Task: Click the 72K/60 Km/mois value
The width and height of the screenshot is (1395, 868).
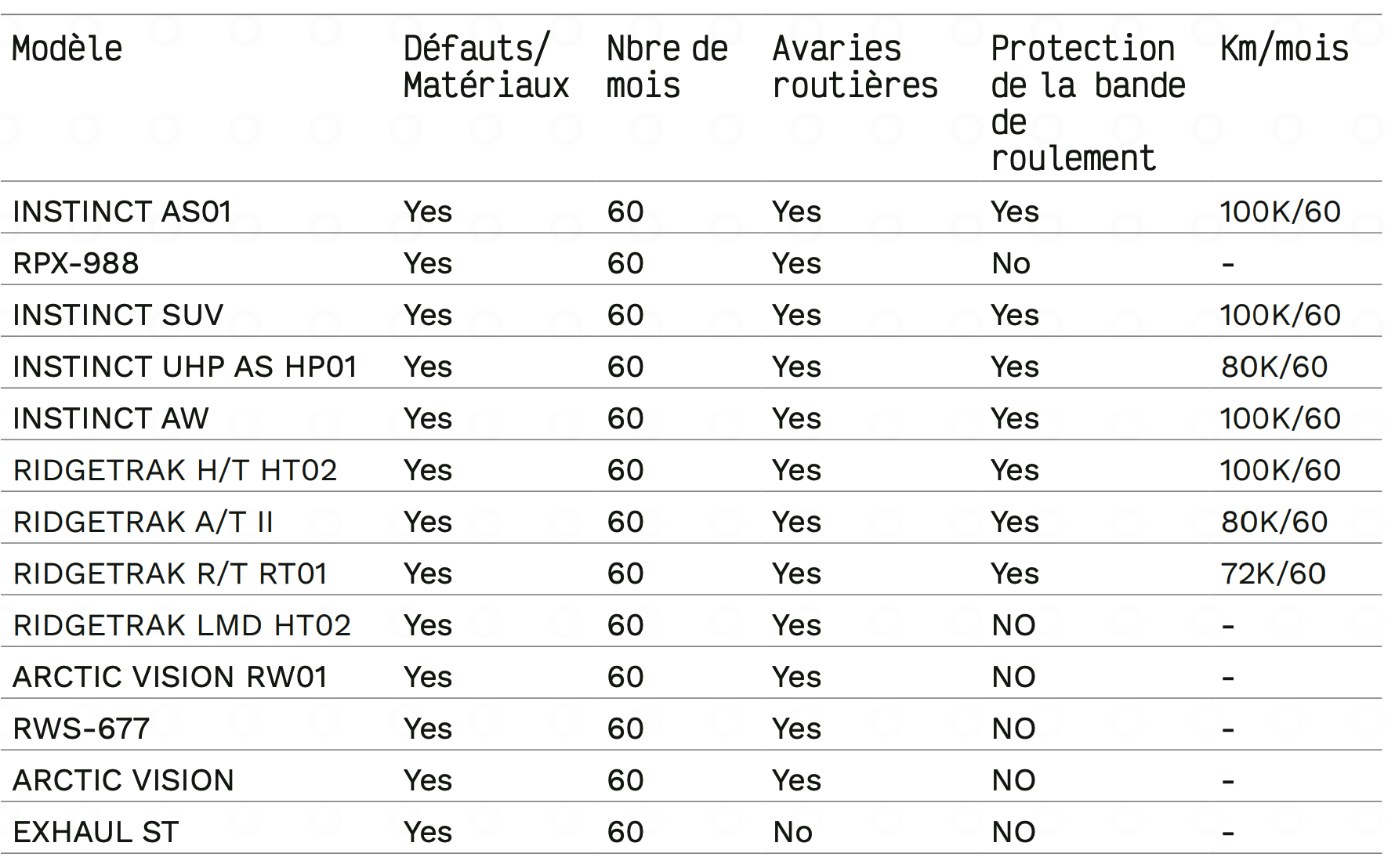Action: coord(1274,573)
